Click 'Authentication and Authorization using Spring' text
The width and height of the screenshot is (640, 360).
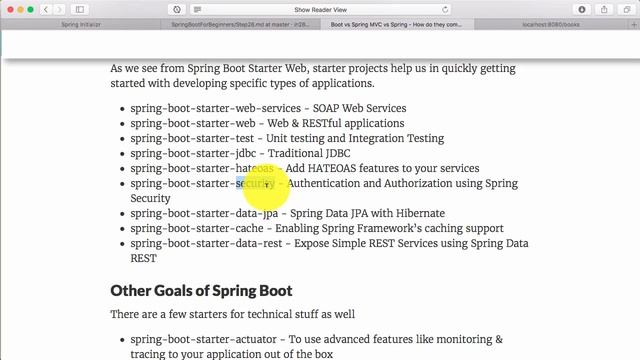[402, 183]
